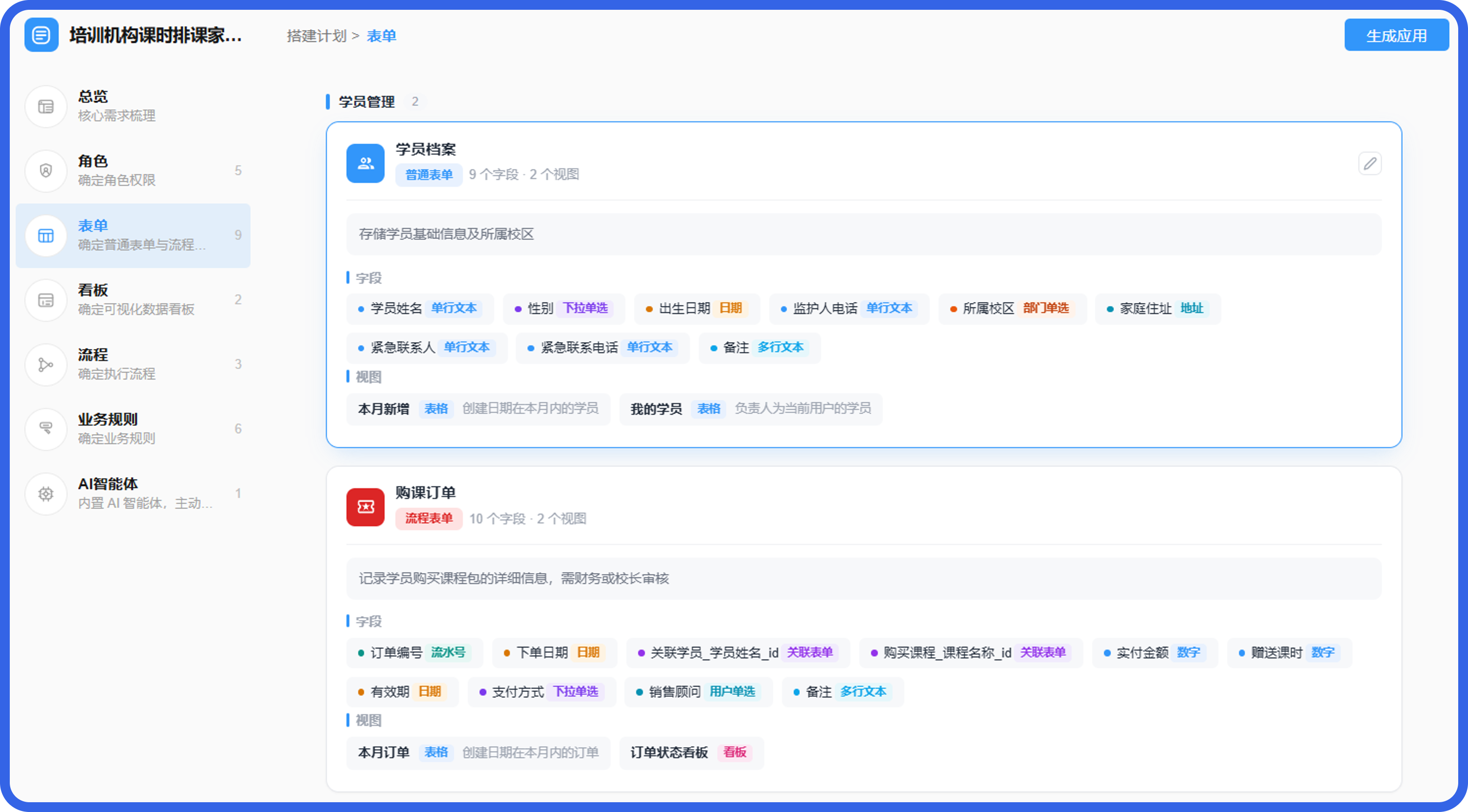Click the 购课订单 red ticket icon
1468x812 pixels.
pyautogui.click(x=366, y=507)
